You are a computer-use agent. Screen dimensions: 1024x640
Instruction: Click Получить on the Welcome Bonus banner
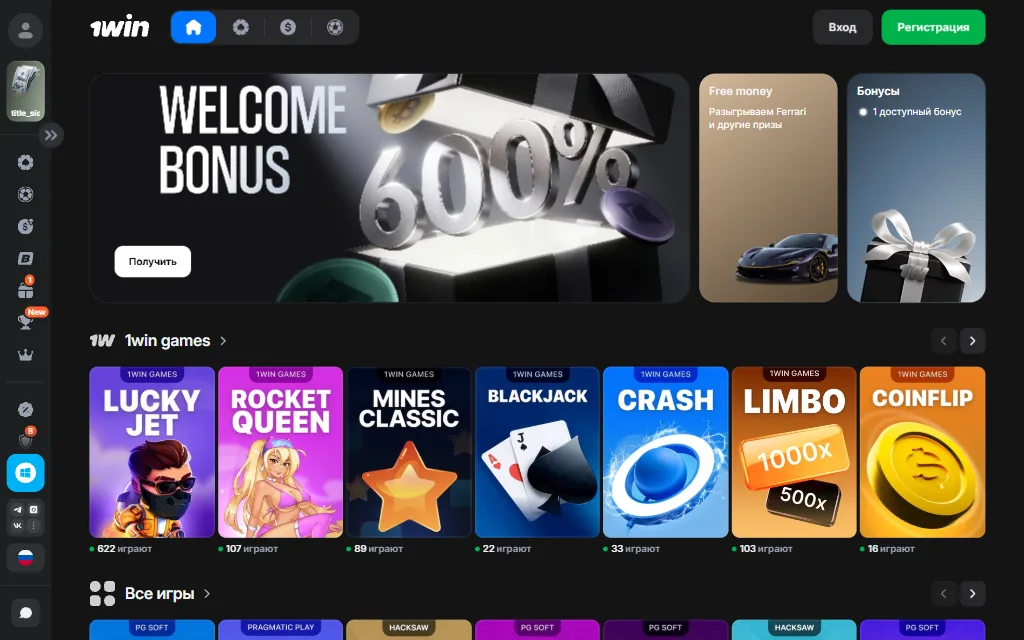click(x=153, y=261)
